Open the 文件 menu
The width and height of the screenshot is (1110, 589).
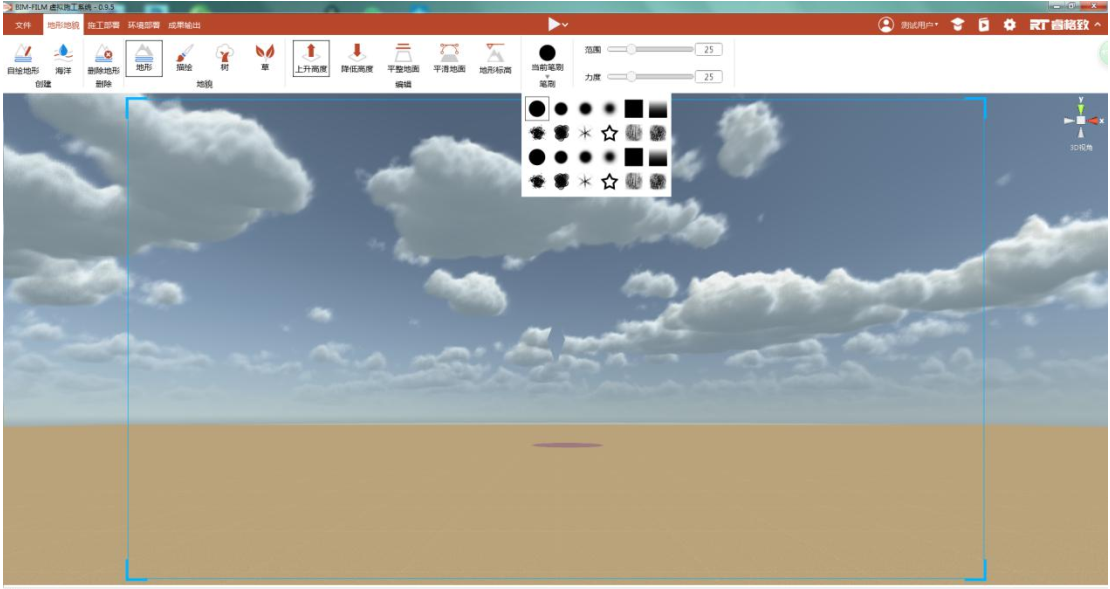pyautogui.click(x=23, y=25)
